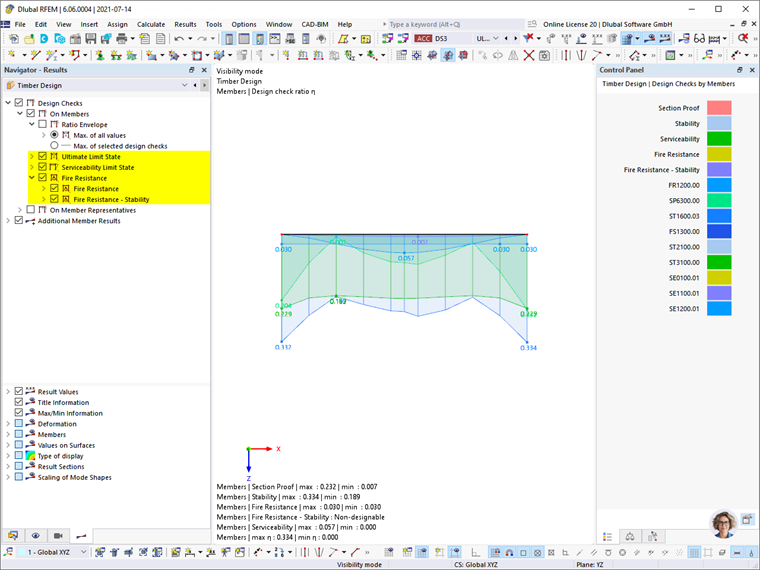Open the Timber Design navigator dropdown
760x570 pixels.
[x=184, y=85]
